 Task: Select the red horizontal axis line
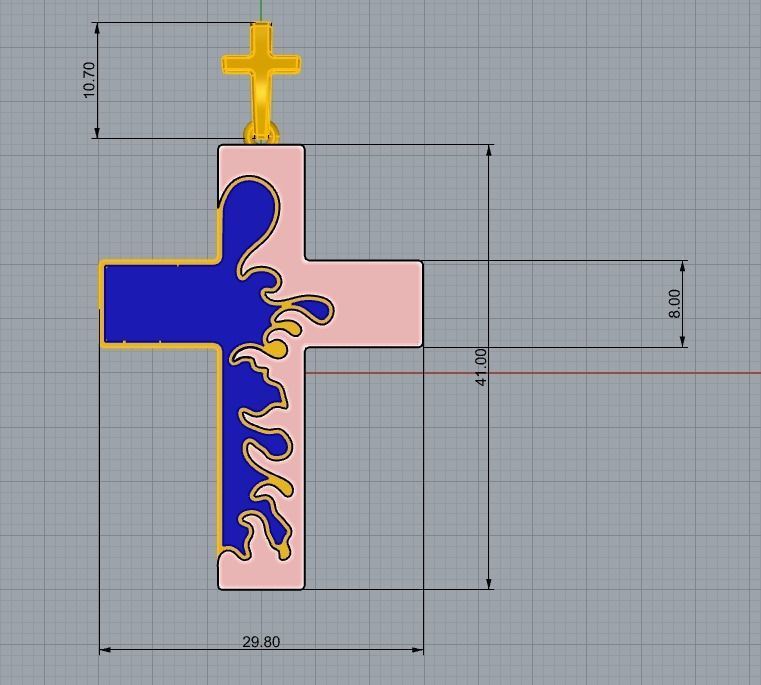coord(533,373)
